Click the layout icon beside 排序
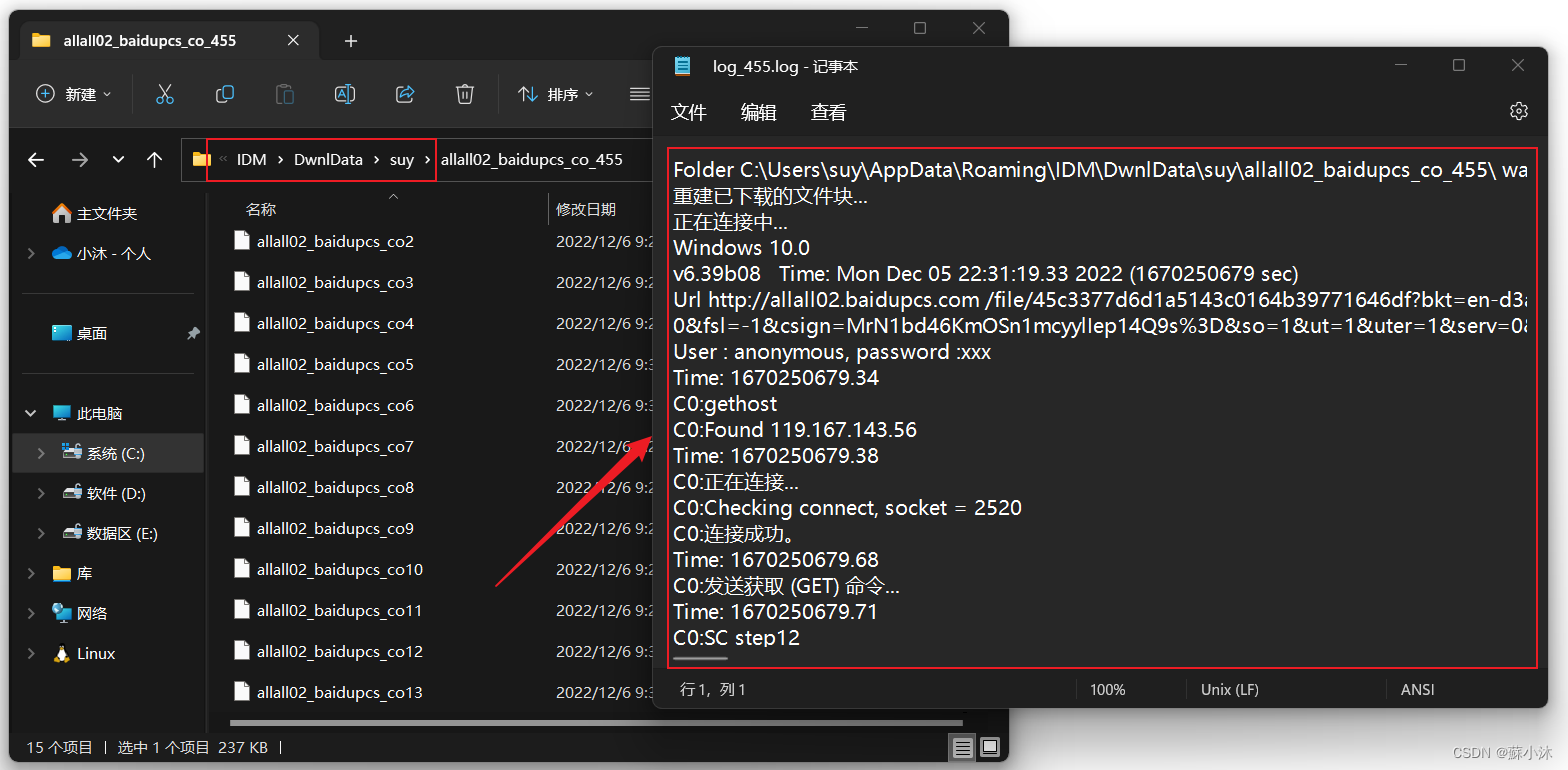Viewport: 1568px width, 770px height. [x=640, y=94]
